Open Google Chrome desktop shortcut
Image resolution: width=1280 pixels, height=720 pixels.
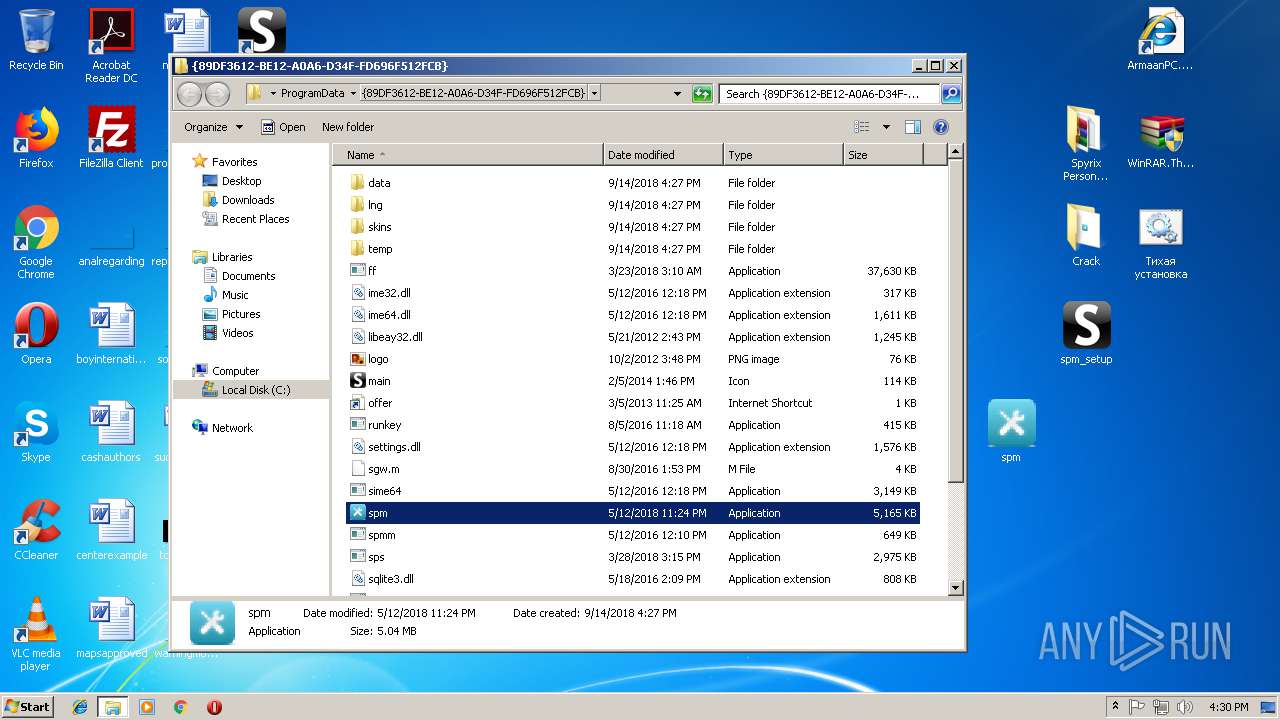tap(36, 243)
